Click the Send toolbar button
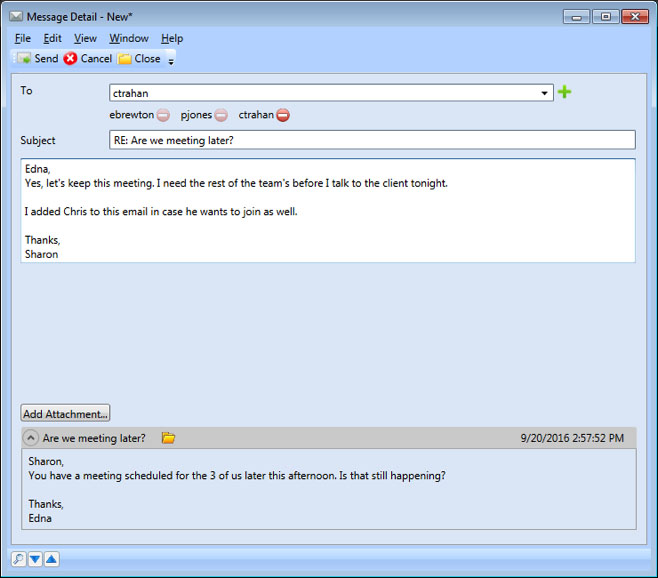Viewport: 658px width, 578px height. point(38,58)
